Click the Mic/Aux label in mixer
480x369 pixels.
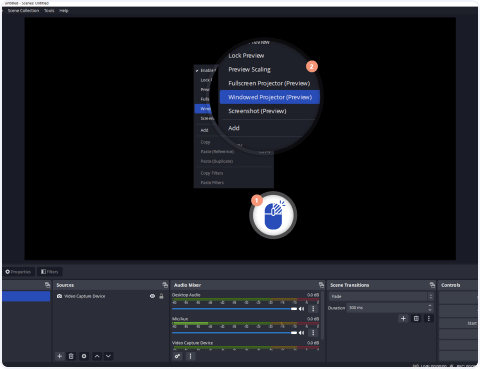180,319
